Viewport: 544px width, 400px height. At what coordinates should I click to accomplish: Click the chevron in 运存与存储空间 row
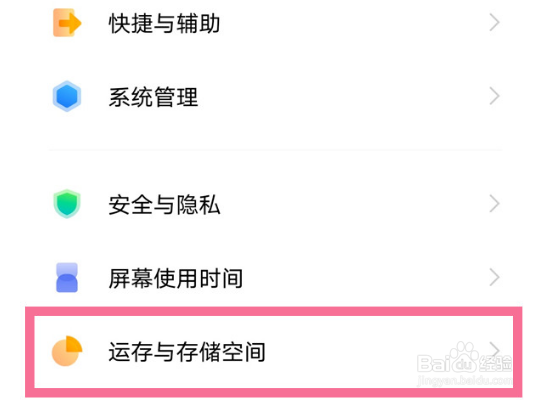494,349
